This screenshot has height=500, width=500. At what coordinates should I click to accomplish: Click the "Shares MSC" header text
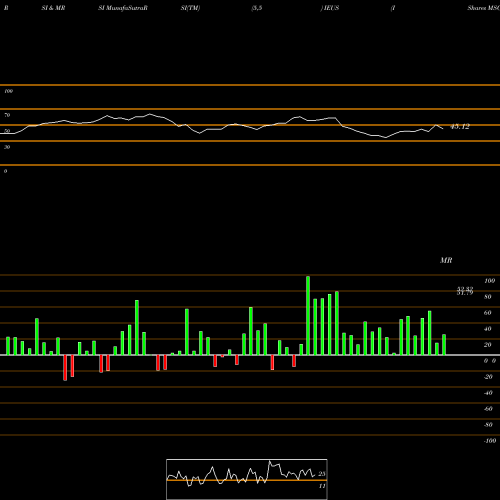coord(483,8)
